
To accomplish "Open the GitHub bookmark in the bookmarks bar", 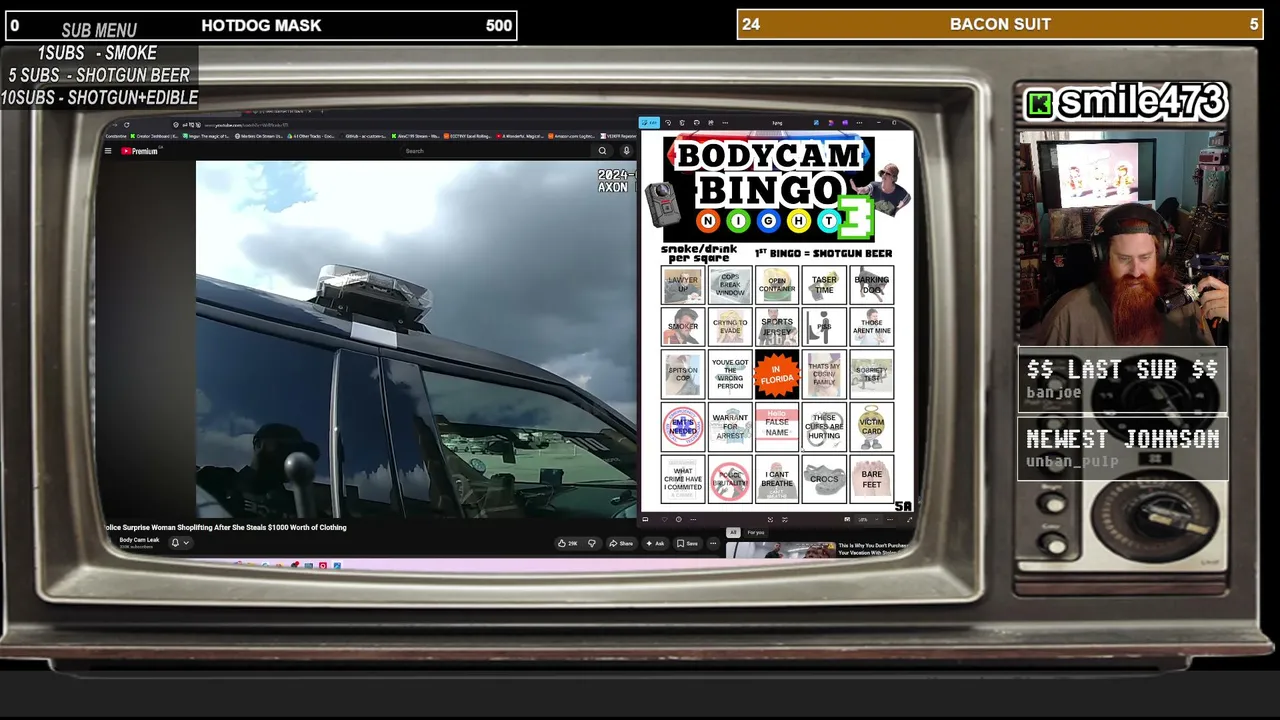I will pyautogui.click(x=366, y=136).
